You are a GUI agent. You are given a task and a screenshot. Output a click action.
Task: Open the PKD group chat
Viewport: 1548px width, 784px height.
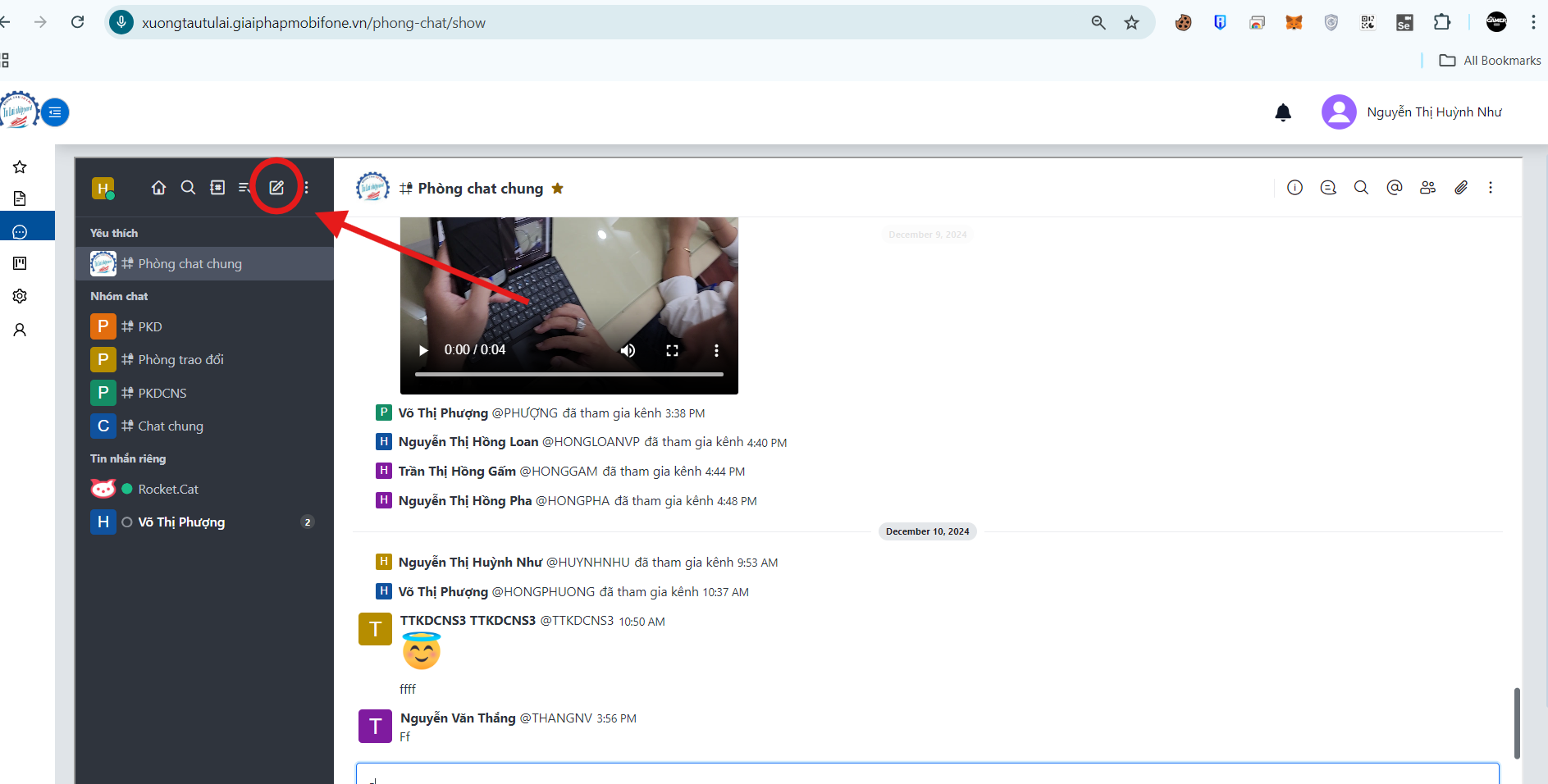(204, 326)
